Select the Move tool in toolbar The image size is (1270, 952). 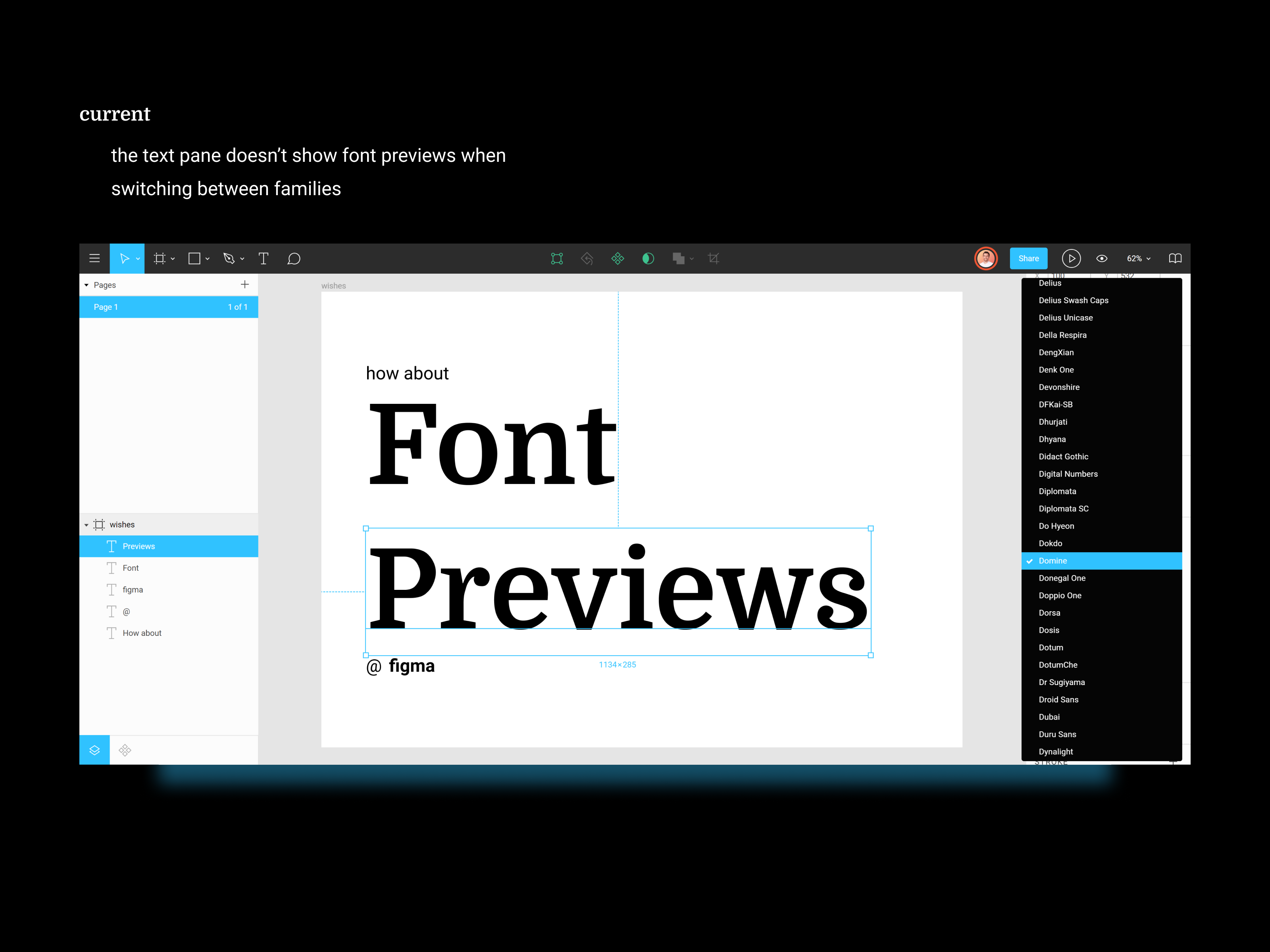(122, 258)
